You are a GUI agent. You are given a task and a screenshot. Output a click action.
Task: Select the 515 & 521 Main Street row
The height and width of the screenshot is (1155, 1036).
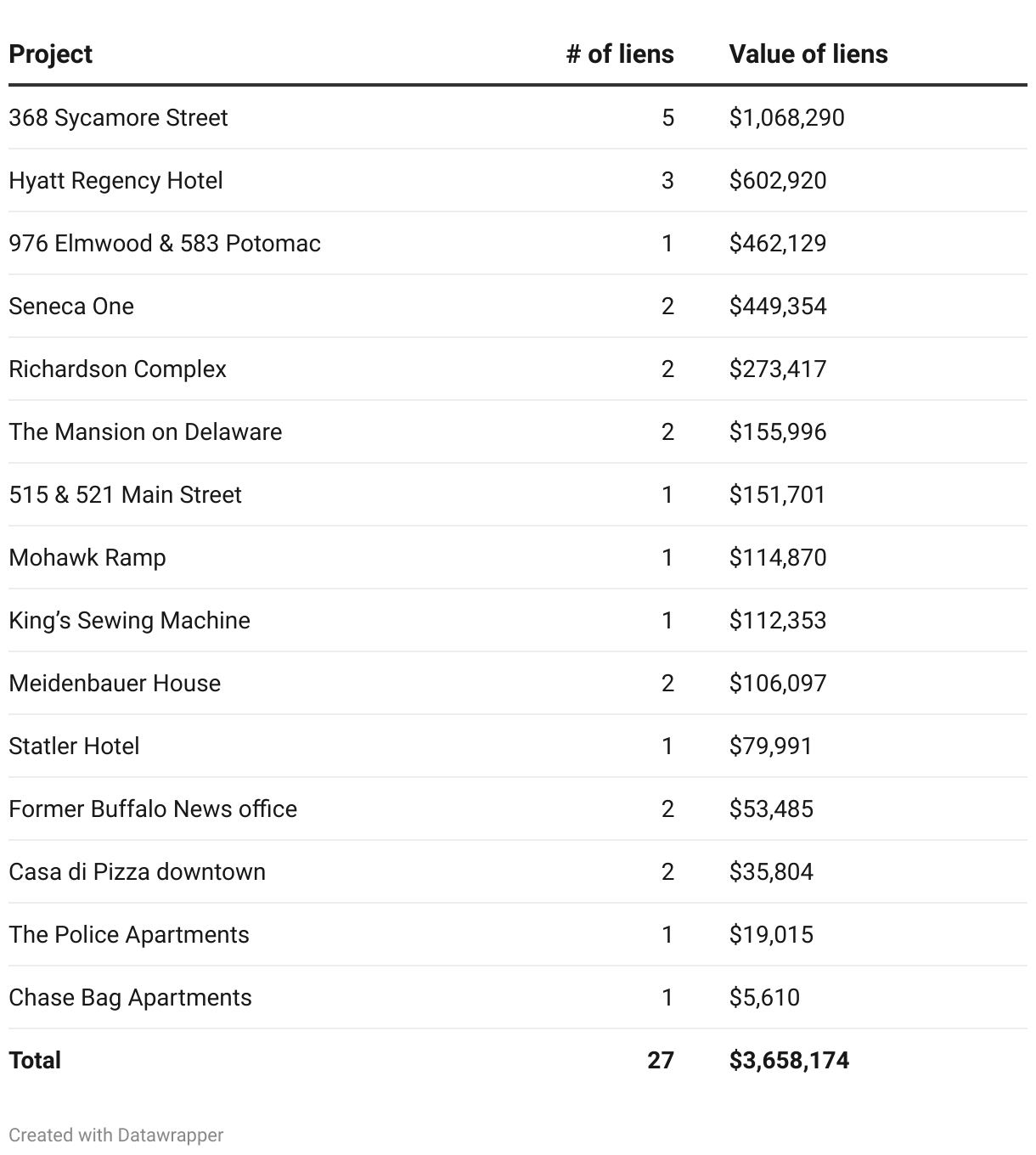coord(125,494)
